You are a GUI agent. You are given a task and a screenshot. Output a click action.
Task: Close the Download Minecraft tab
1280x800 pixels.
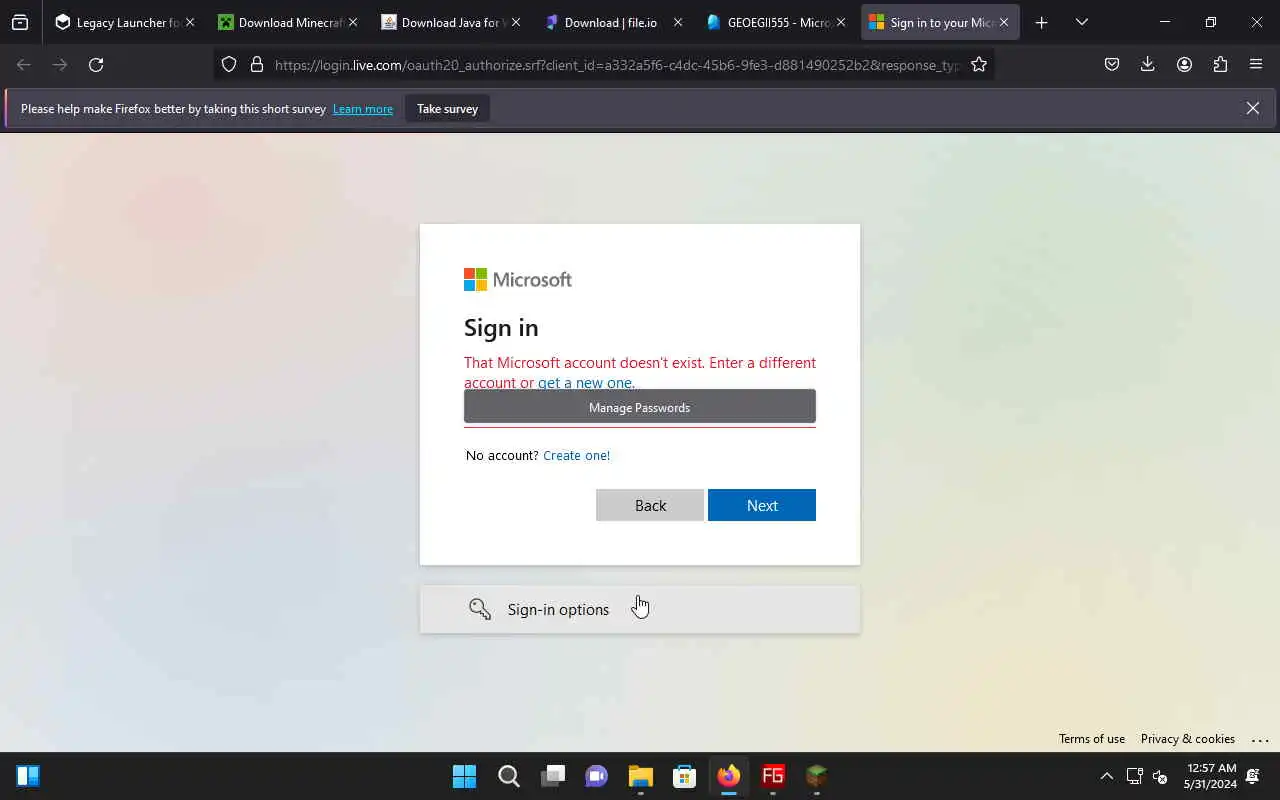(x=352, y=22)
